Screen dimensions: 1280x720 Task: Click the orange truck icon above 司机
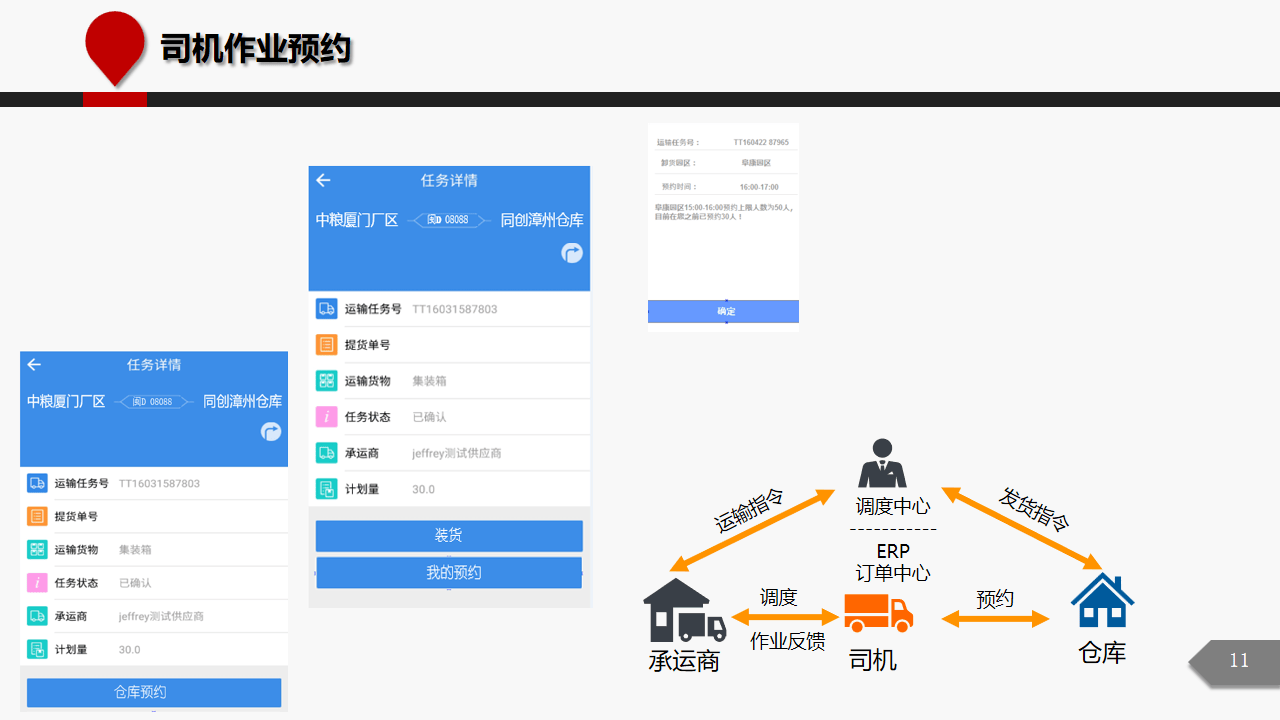879,613
